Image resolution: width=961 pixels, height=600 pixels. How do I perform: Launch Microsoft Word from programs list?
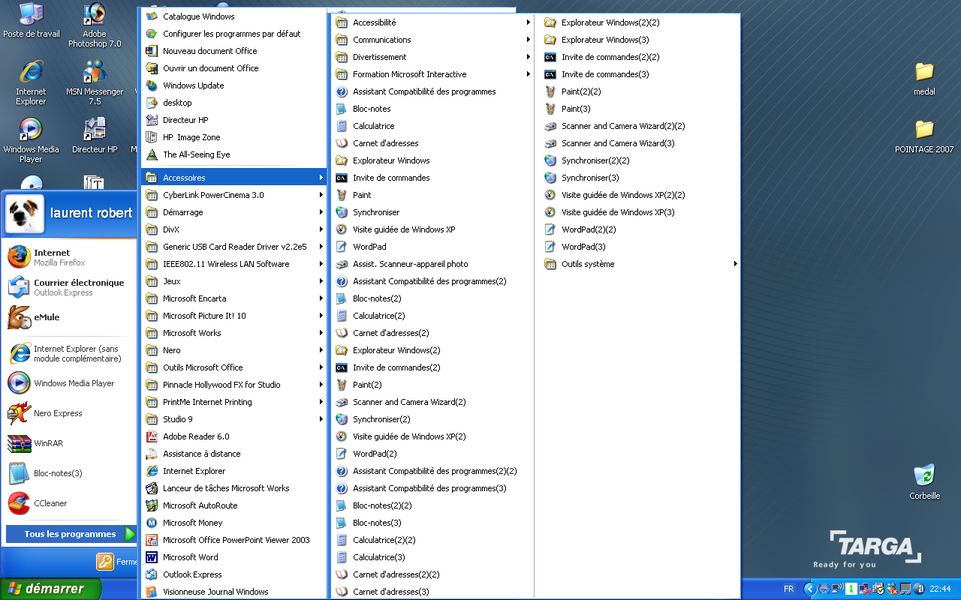tap(233, 557)
